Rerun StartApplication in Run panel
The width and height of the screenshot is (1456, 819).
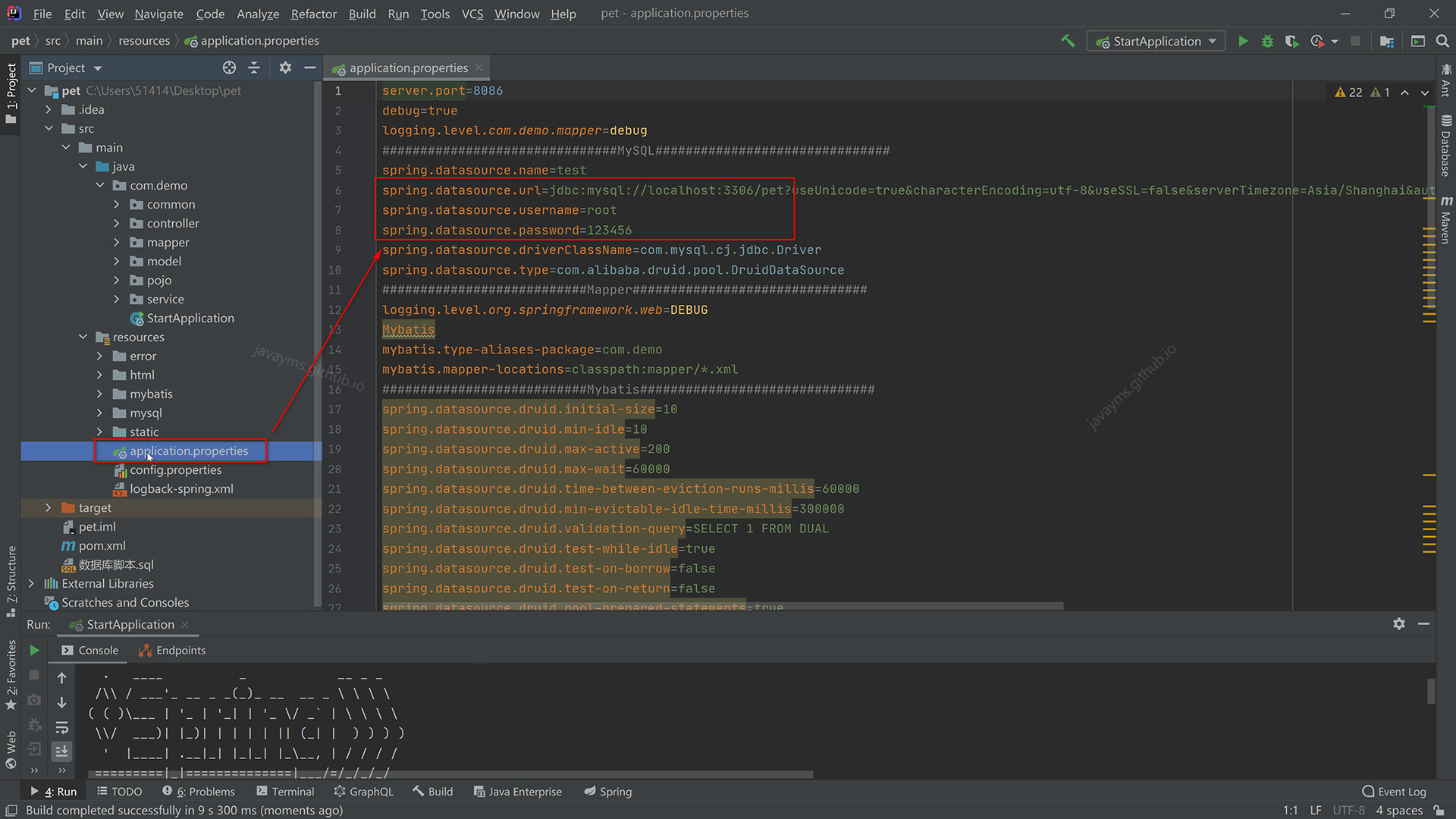tap(34, 650)
